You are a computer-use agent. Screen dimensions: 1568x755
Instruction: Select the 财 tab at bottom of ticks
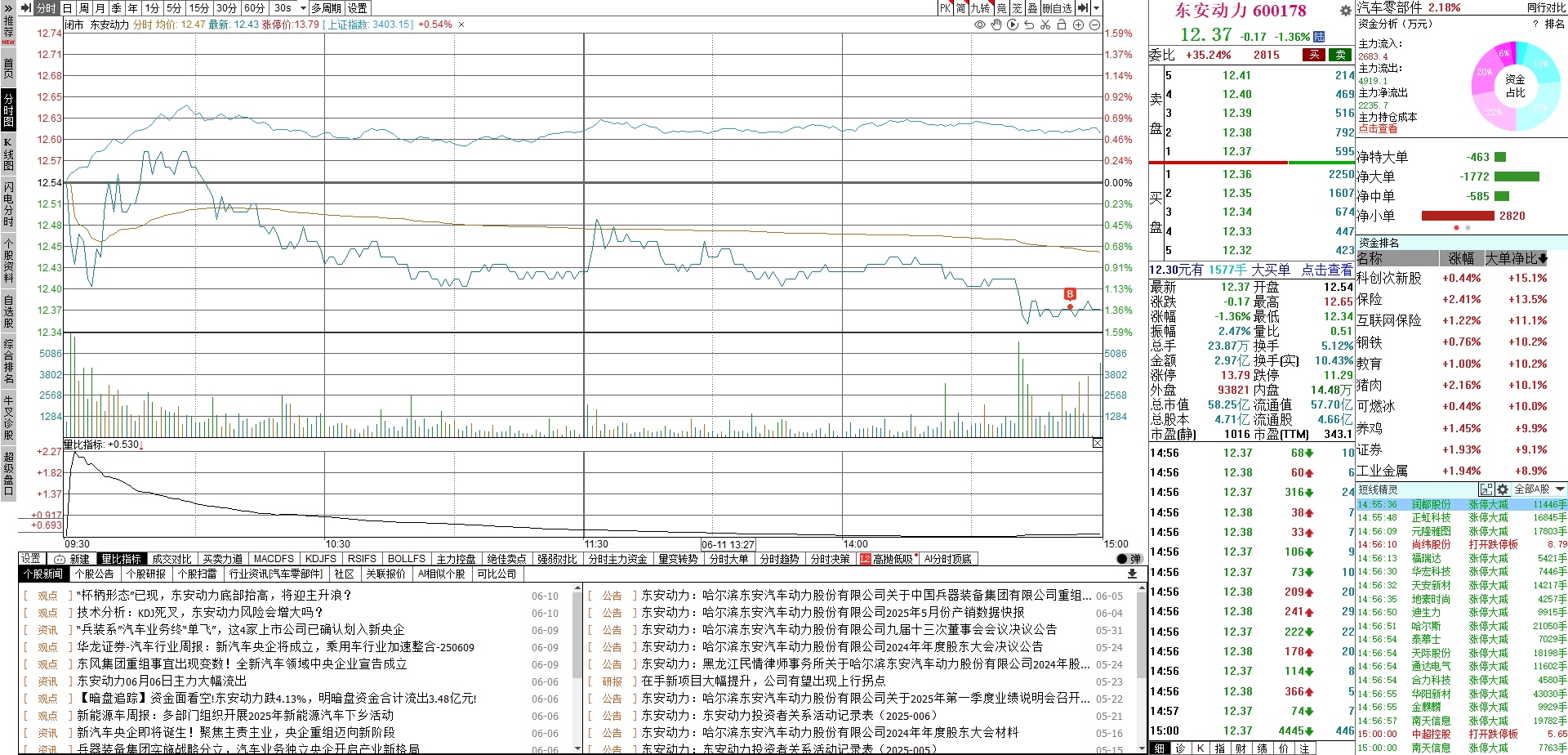click(x=1240, y=748)
